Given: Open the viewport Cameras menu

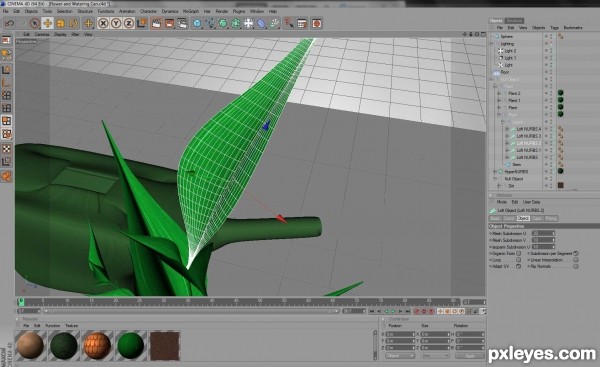Looking at the screenshot, I should [x=42, y=34].
